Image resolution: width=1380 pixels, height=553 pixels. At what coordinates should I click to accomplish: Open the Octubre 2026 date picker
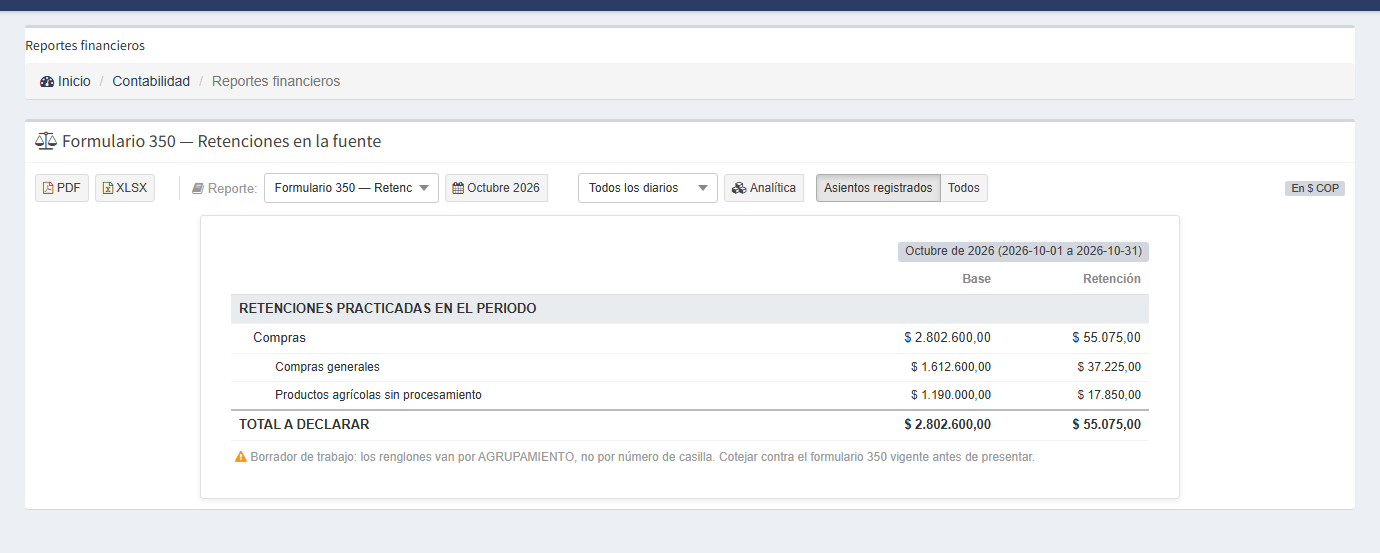tap(496, 188)
